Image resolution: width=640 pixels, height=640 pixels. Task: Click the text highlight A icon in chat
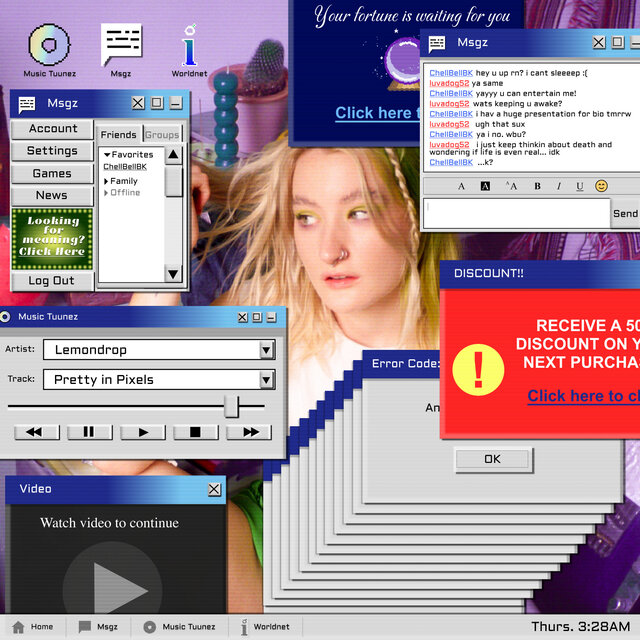[x=485, y=187]
